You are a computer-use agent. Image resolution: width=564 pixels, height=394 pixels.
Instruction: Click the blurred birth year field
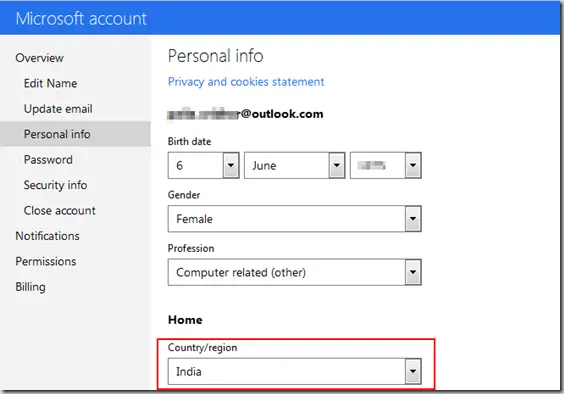pos(386,166)
